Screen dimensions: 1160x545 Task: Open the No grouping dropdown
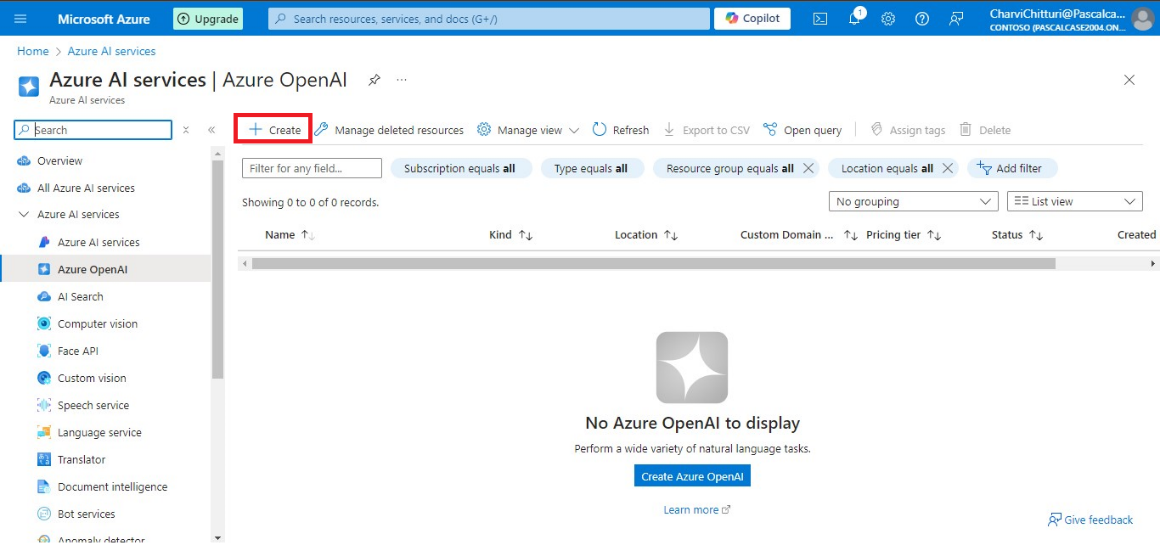[x=913, y=202]
